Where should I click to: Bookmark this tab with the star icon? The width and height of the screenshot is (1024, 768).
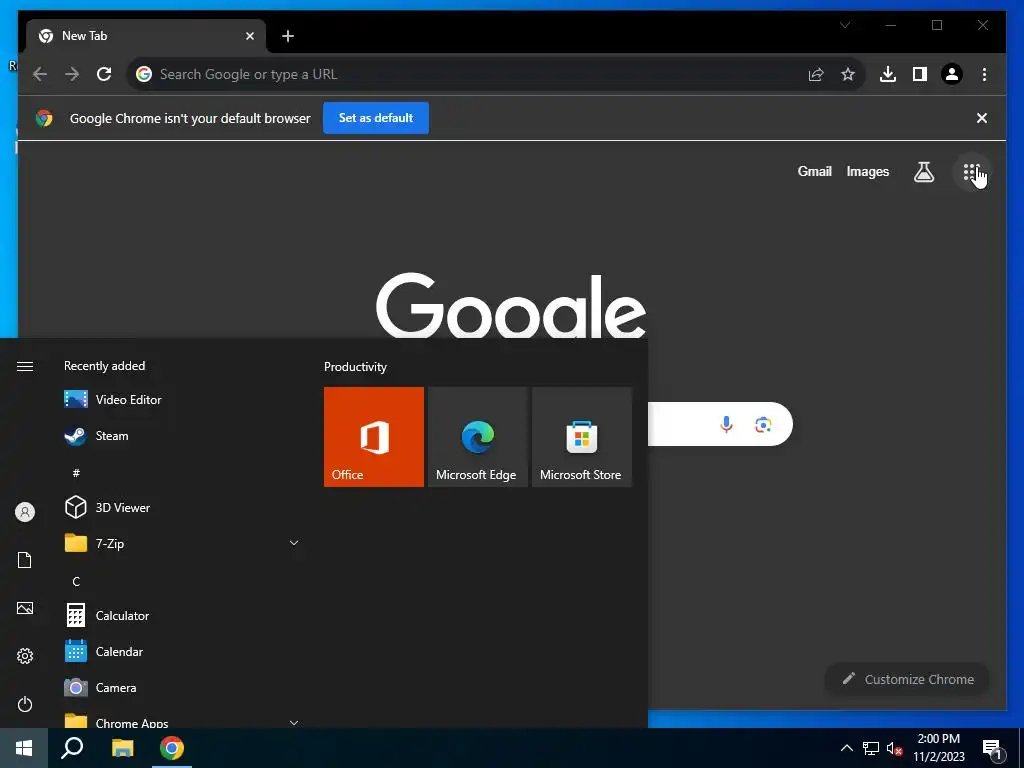(848, 74)
